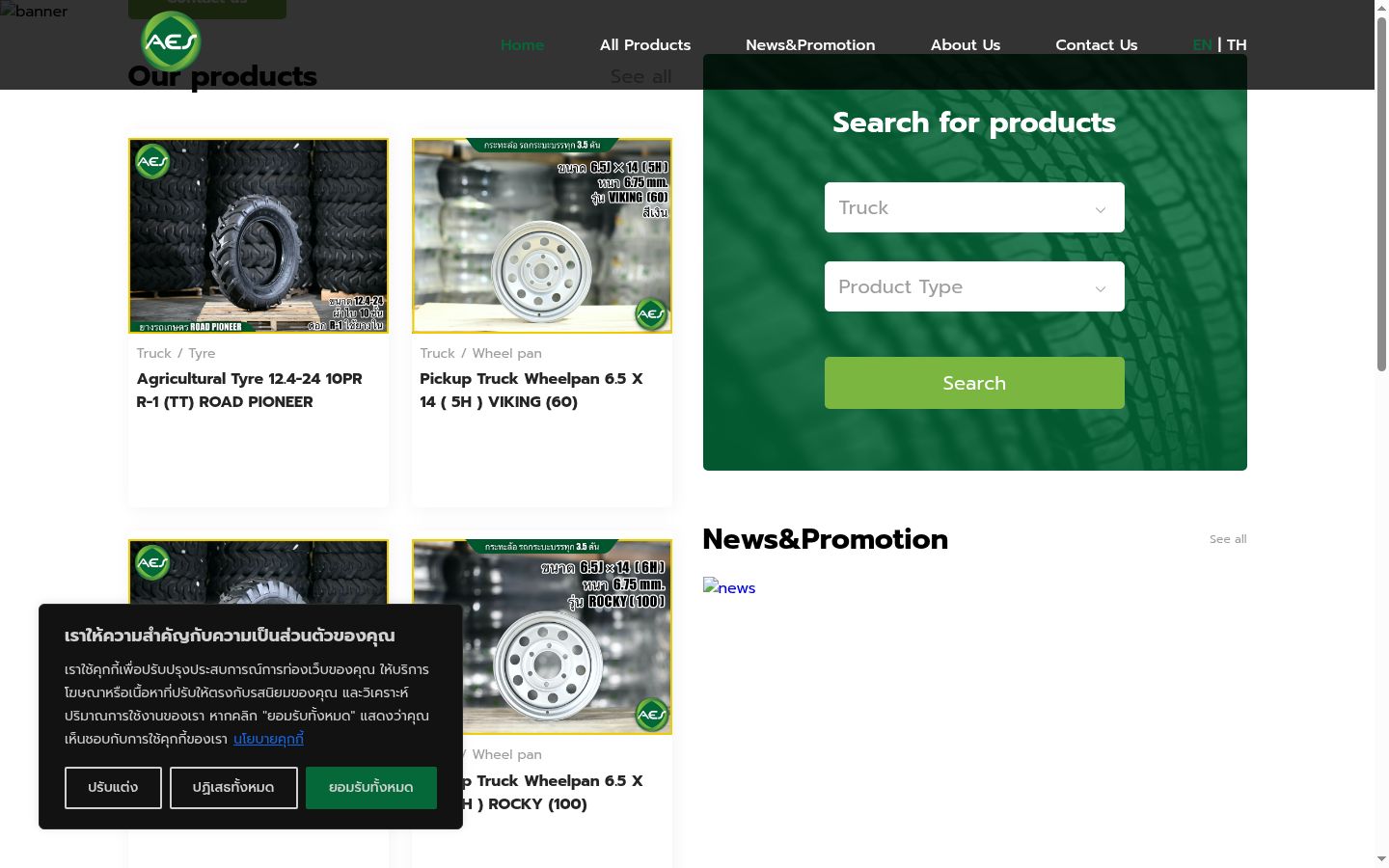This screenshot has width=1389, height=868.
Task: Click Truck / Tyre category label
Action: click(x=176, y=353)
